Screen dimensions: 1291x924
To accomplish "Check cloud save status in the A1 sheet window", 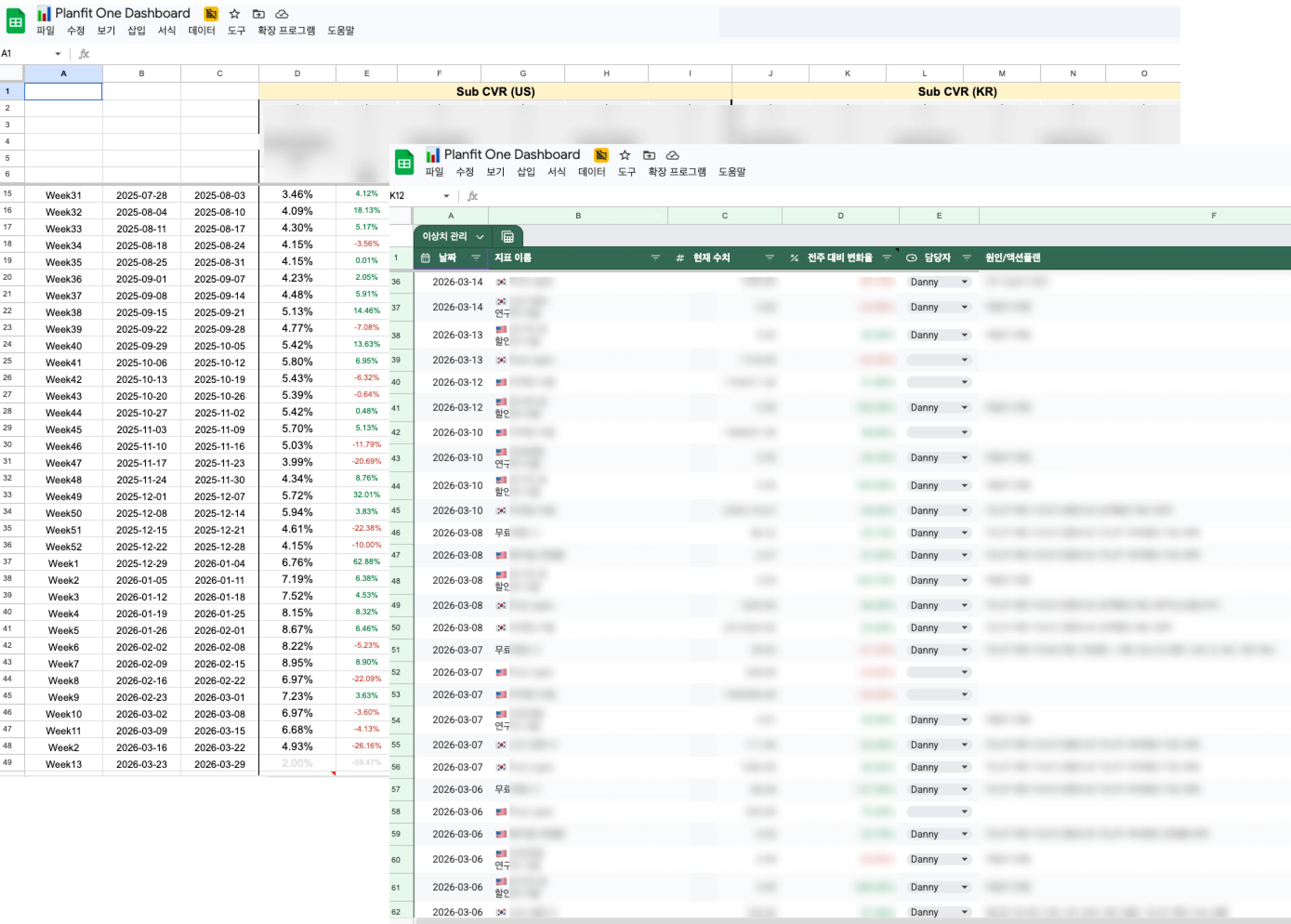I will pos(282,14).
